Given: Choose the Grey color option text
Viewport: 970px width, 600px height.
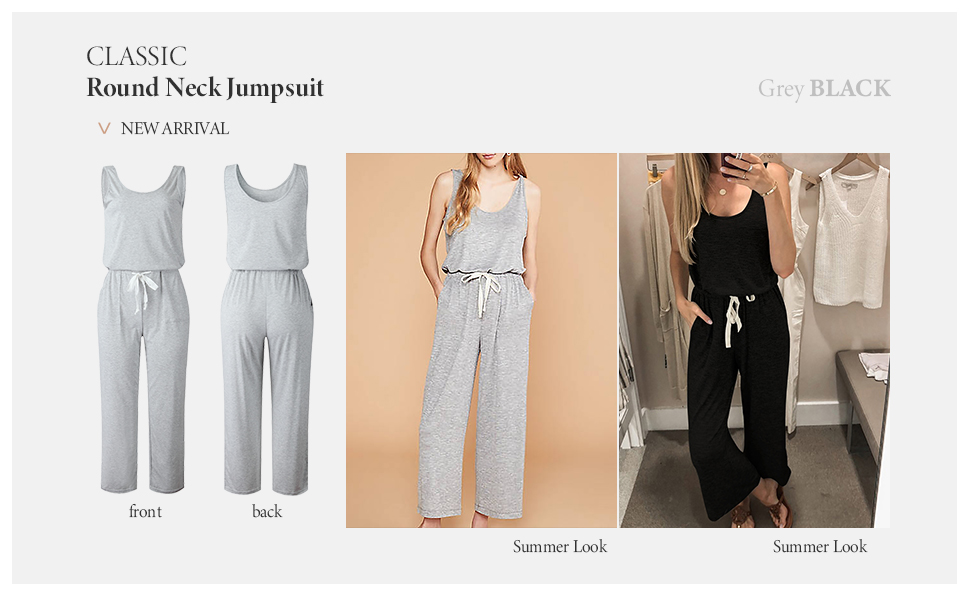Looking at the screenshot, I should click(781, 88).
